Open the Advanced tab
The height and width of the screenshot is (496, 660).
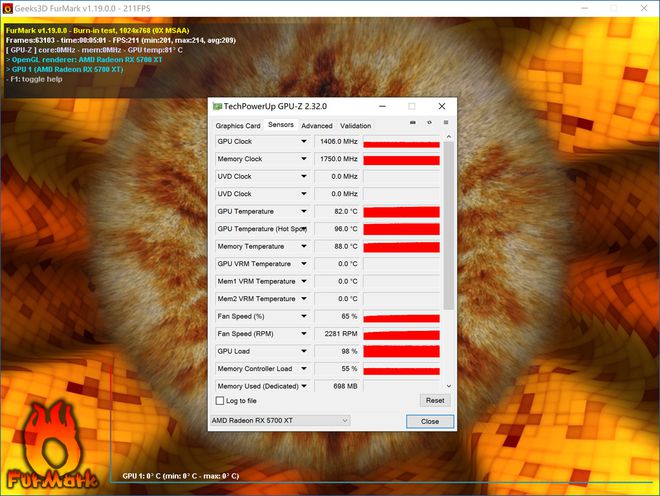click(x=317, y=126)
